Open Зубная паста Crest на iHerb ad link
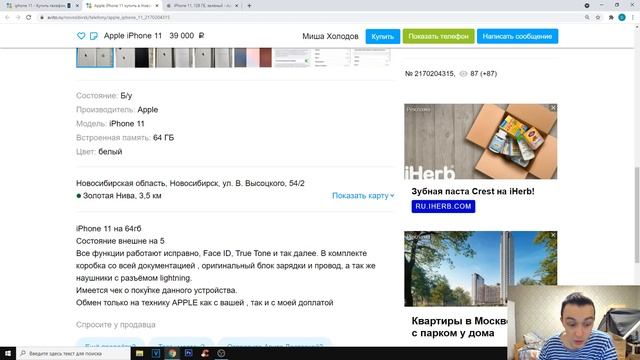The height and width of the screenshot is (360, 640). click(x=473, y=191)
